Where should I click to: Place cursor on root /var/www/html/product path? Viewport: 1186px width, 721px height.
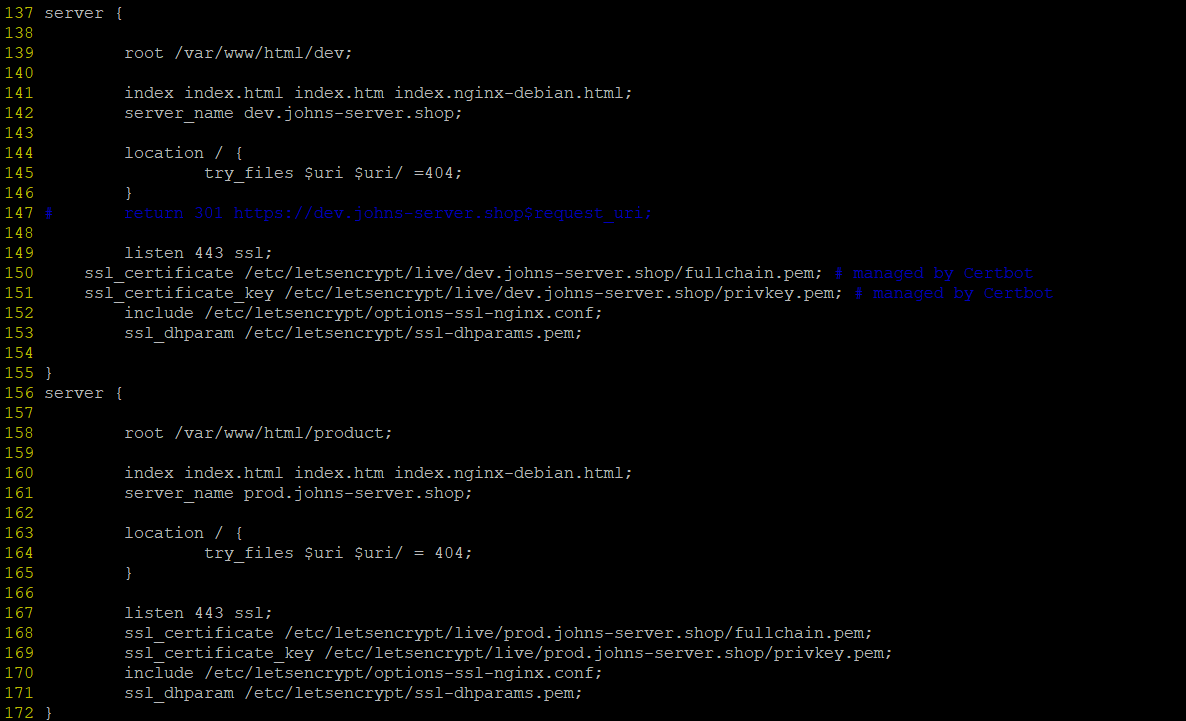[x=283, y=433]
